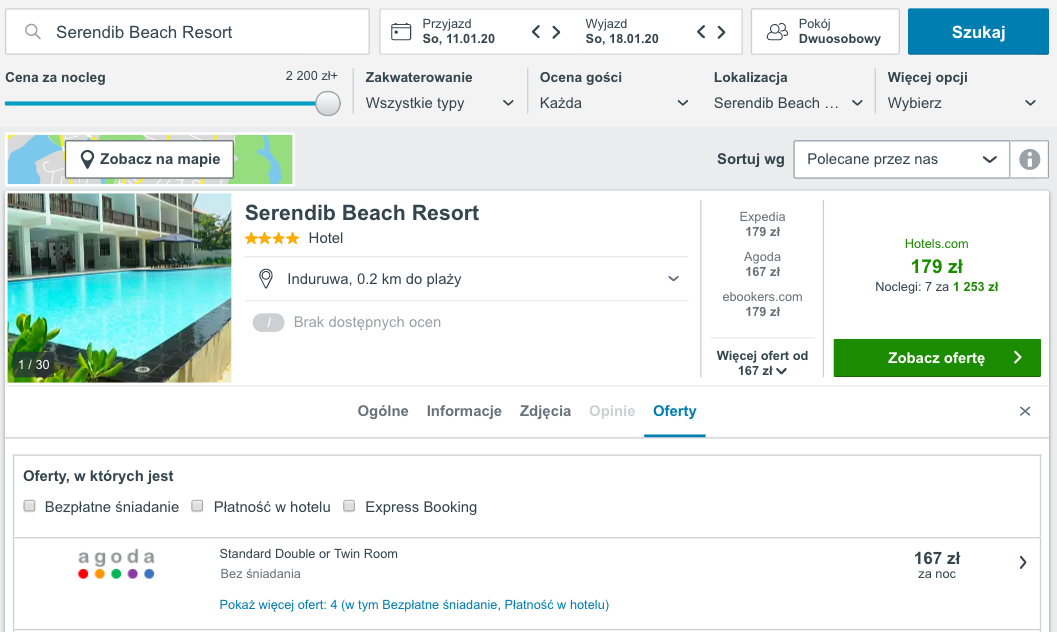Tick the Płatność w hotelu checkbox

198,506
